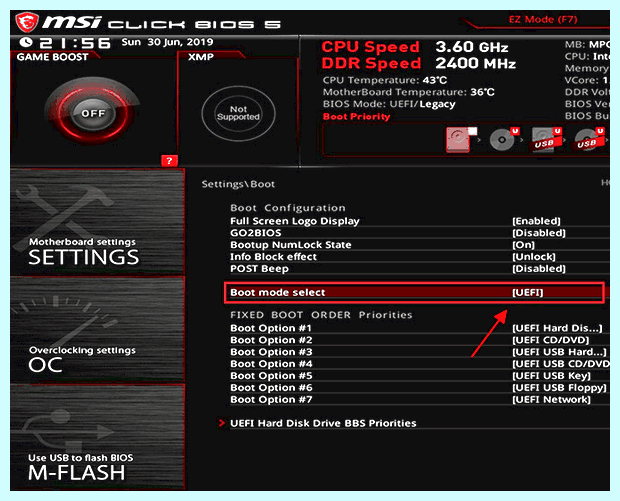Screen dimensions: 620x501
Task: Click the time display 21:56
Action: coord(75,43)
